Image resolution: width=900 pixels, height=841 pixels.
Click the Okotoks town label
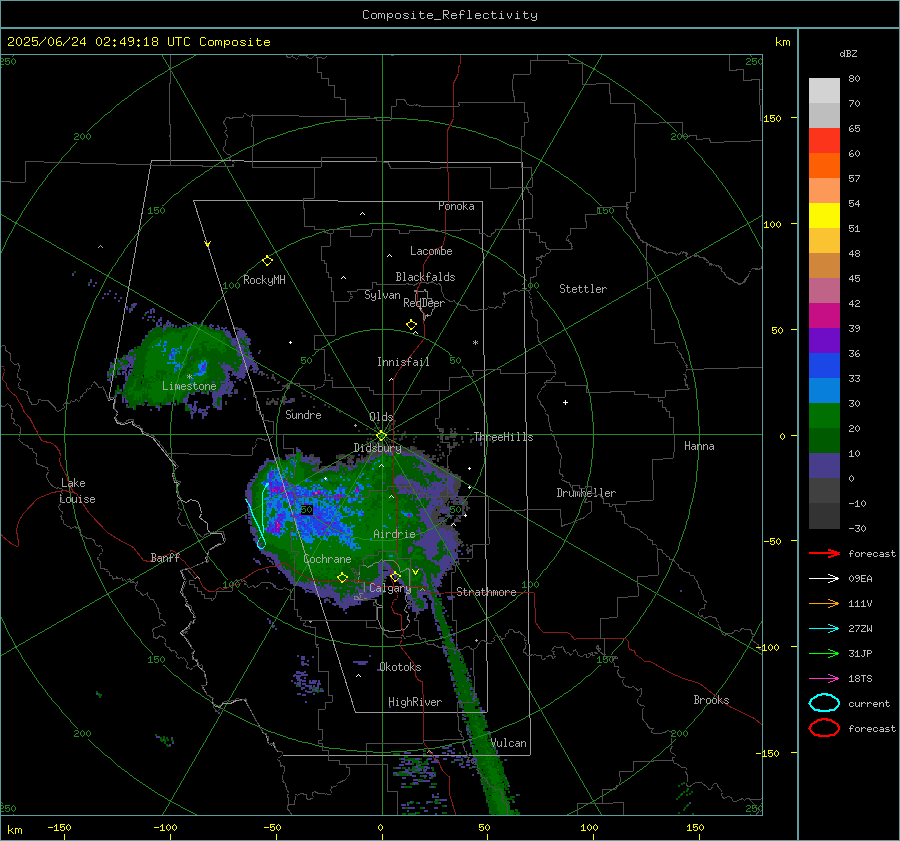[400, 666]
